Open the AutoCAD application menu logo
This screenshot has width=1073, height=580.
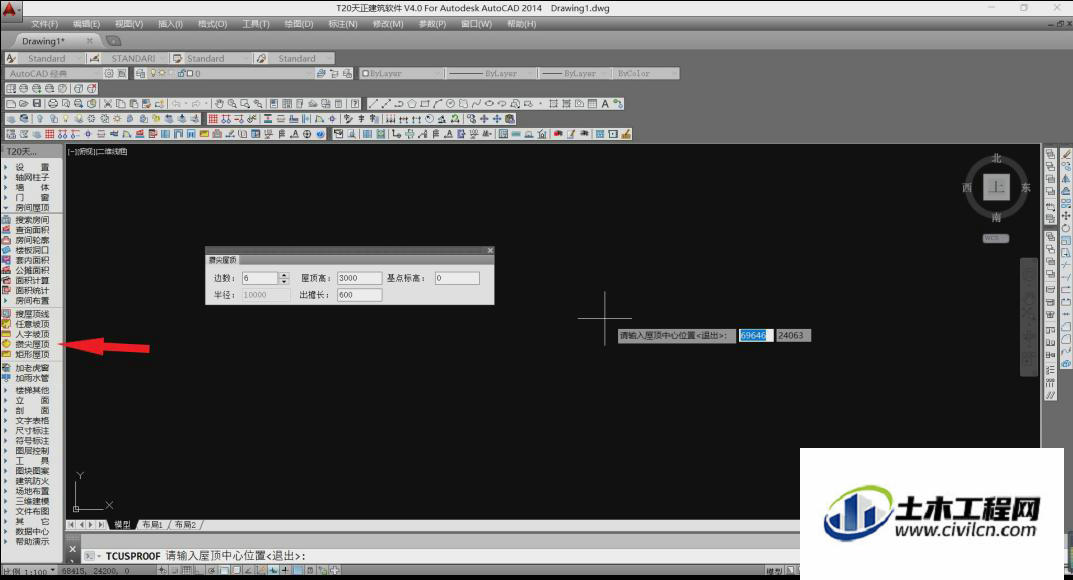point(10,10)
